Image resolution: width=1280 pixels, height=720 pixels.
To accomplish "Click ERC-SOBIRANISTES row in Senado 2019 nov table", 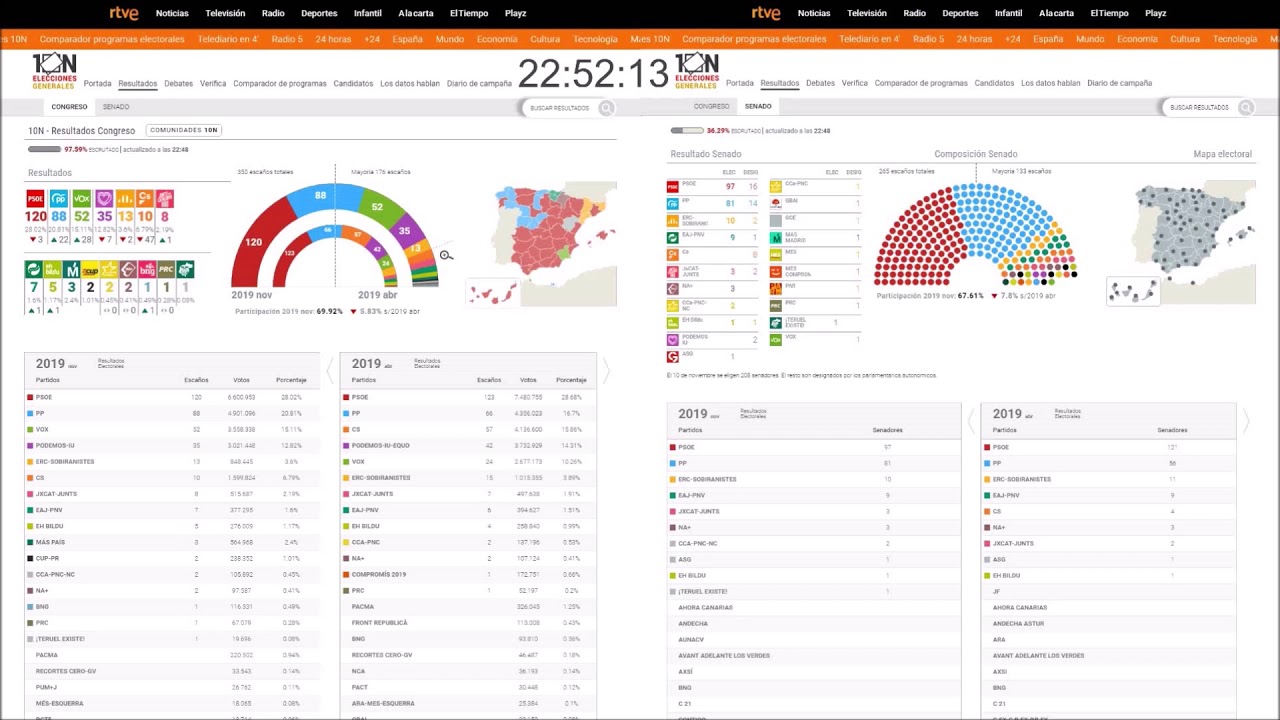I will 813,479.
